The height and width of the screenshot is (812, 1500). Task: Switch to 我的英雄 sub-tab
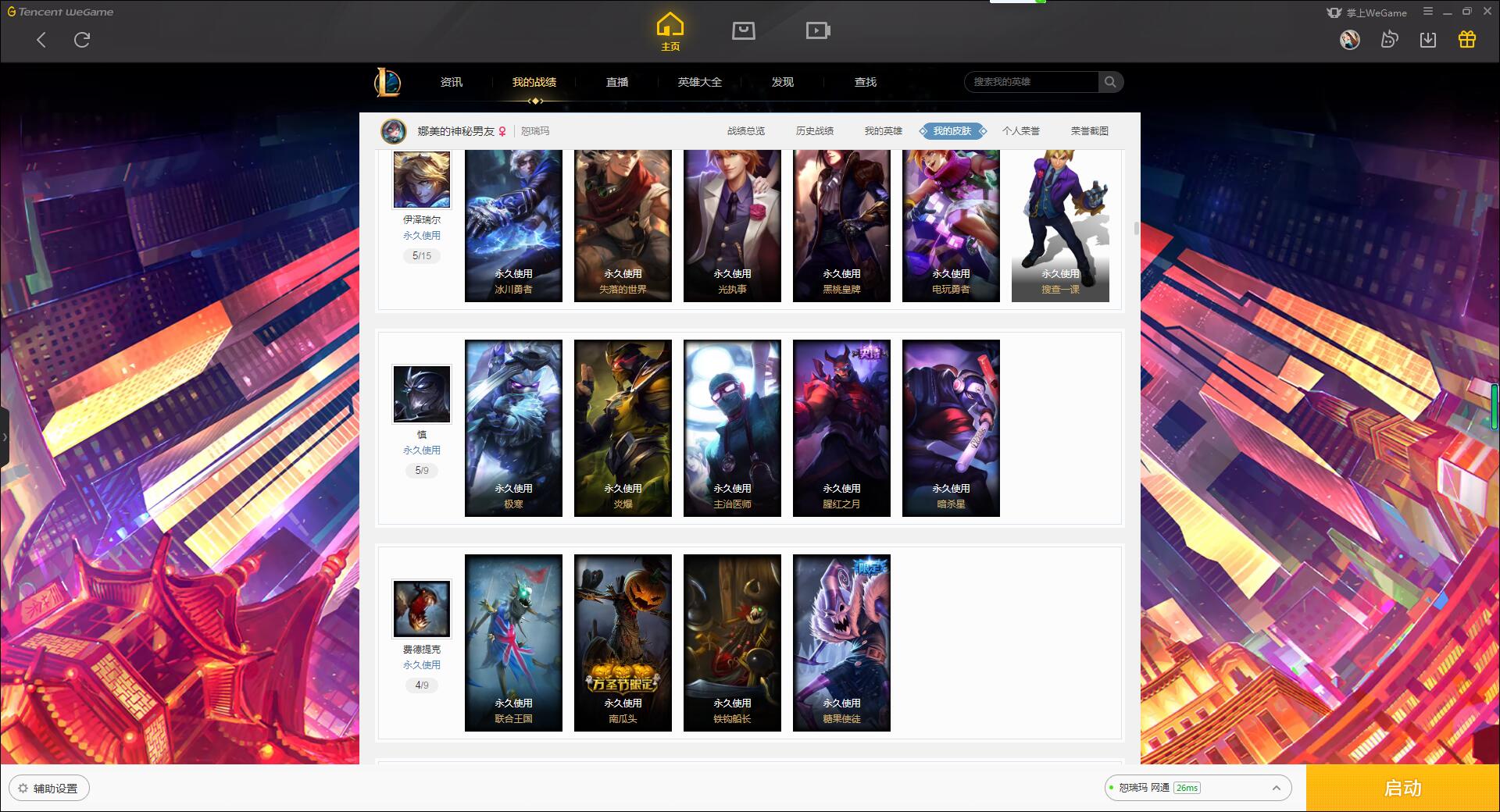click(884, 131)
